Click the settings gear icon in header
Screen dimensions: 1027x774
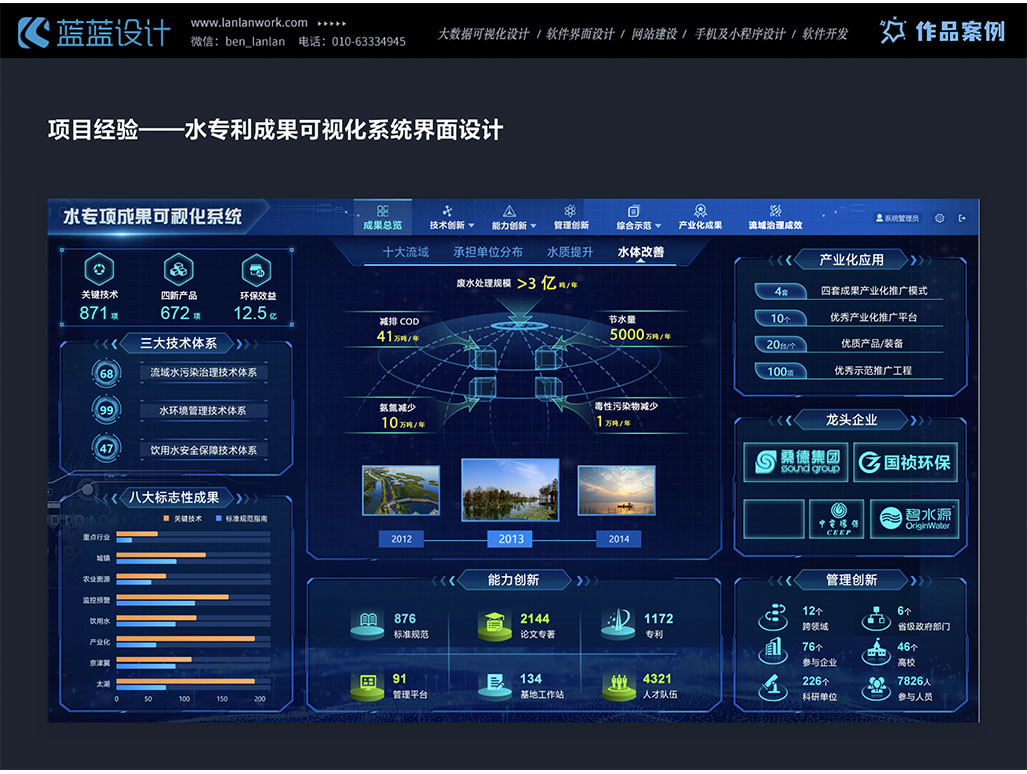pos(939,218)
